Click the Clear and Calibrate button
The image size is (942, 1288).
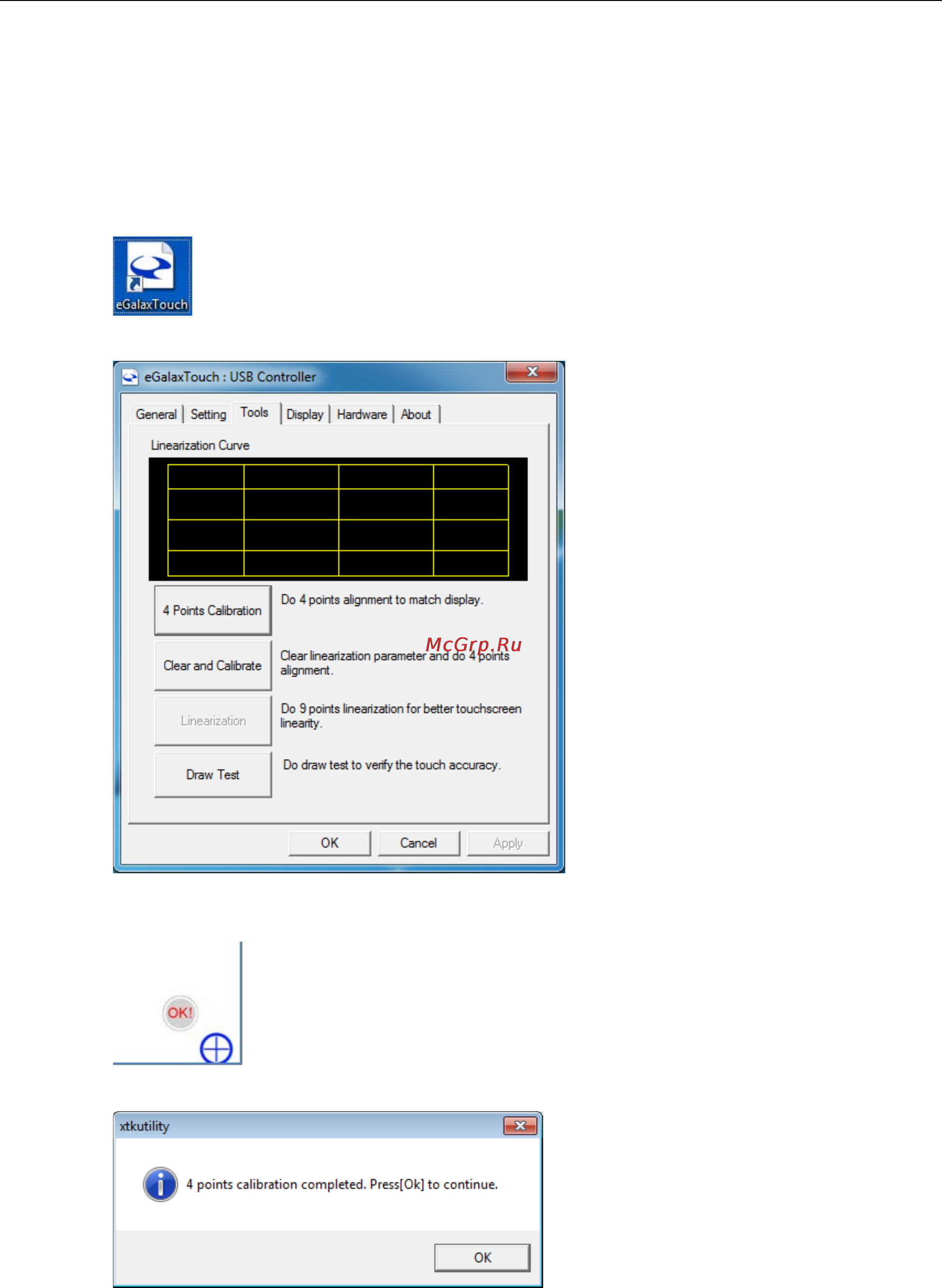213,666
